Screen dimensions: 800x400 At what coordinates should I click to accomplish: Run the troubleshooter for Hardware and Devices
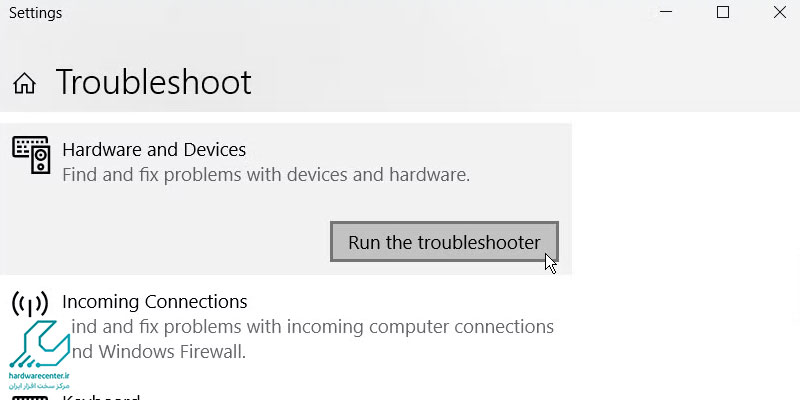(x=444, y=242)
